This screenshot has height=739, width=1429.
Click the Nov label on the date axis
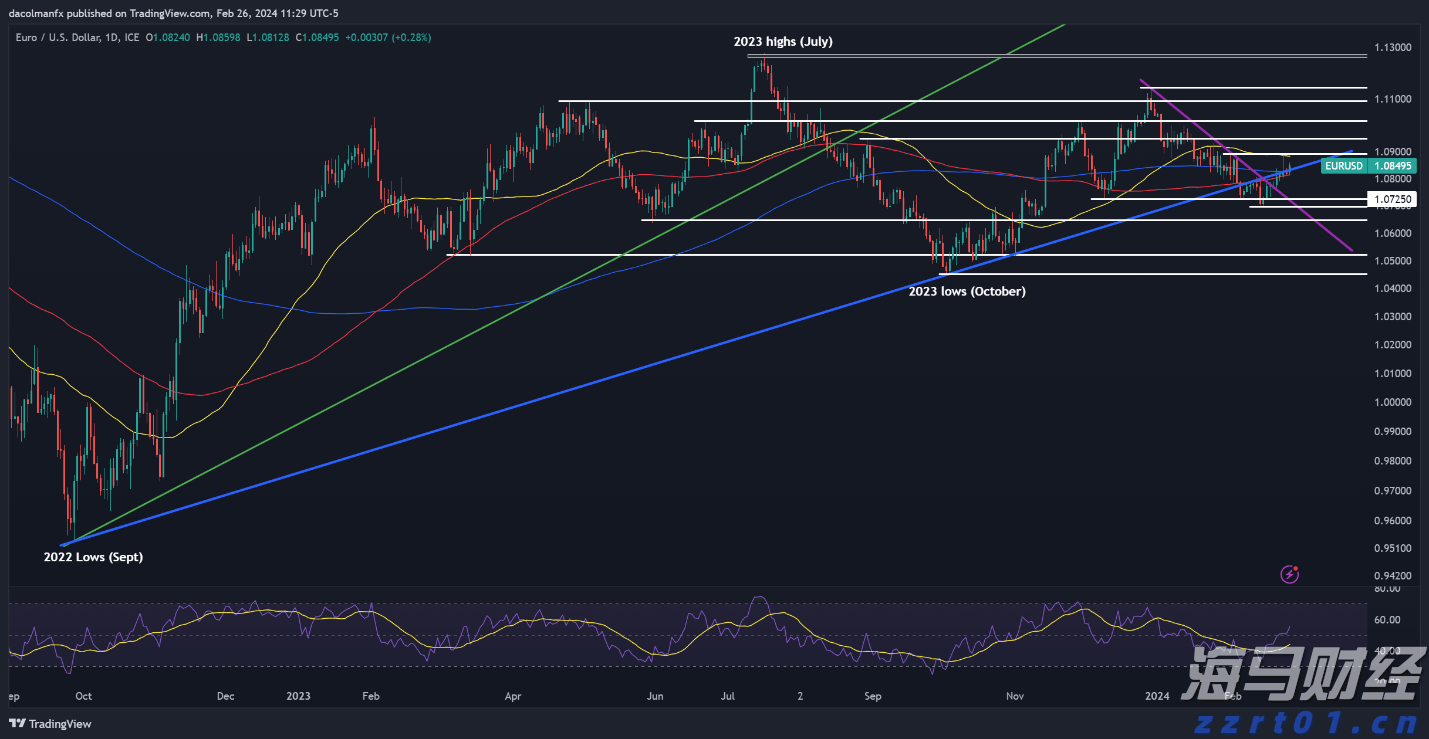pos(1014,695)
